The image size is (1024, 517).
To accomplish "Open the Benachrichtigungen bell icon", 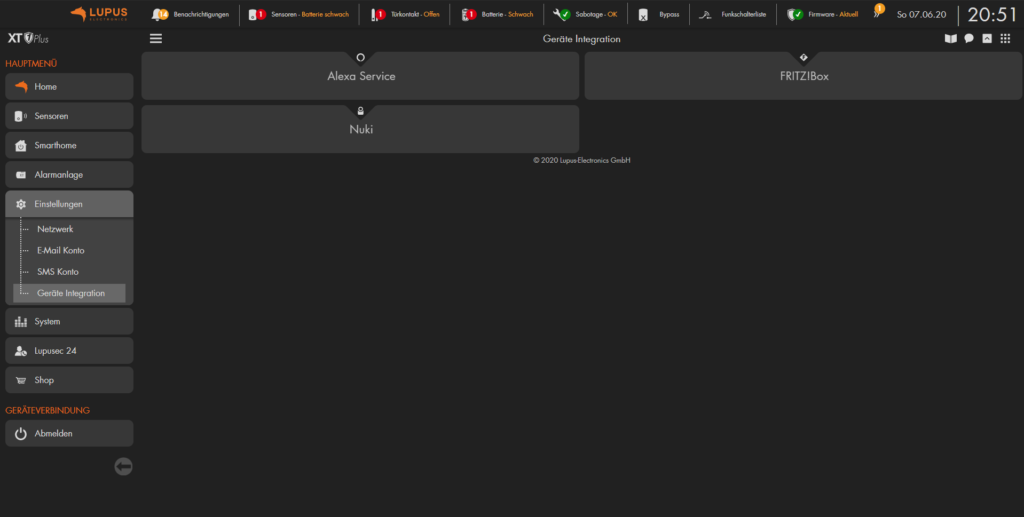I will [x=160, y=15].
